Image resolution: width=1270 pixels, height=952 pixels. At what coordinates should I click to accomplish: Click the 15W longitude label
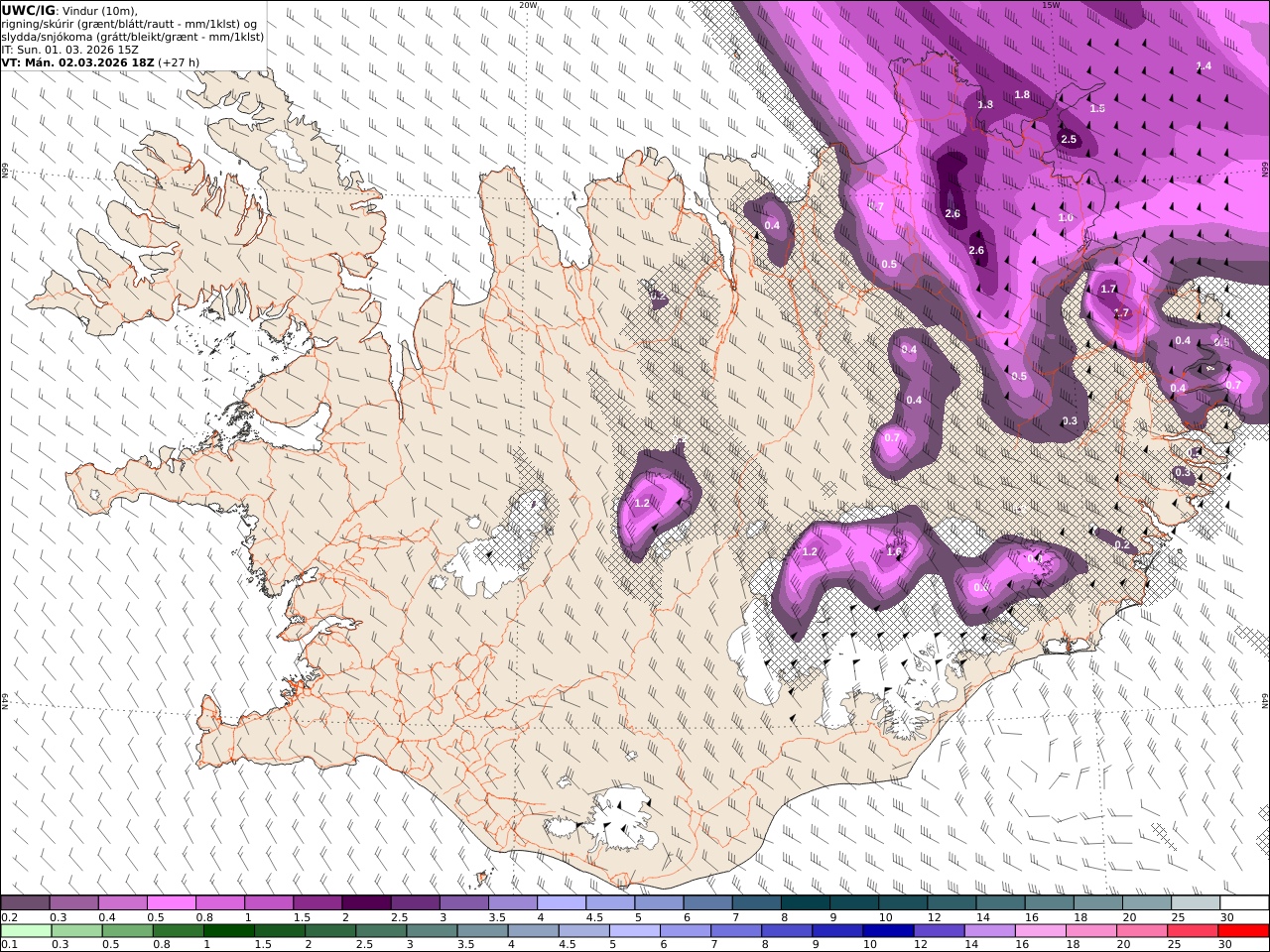coord(1051,5)
